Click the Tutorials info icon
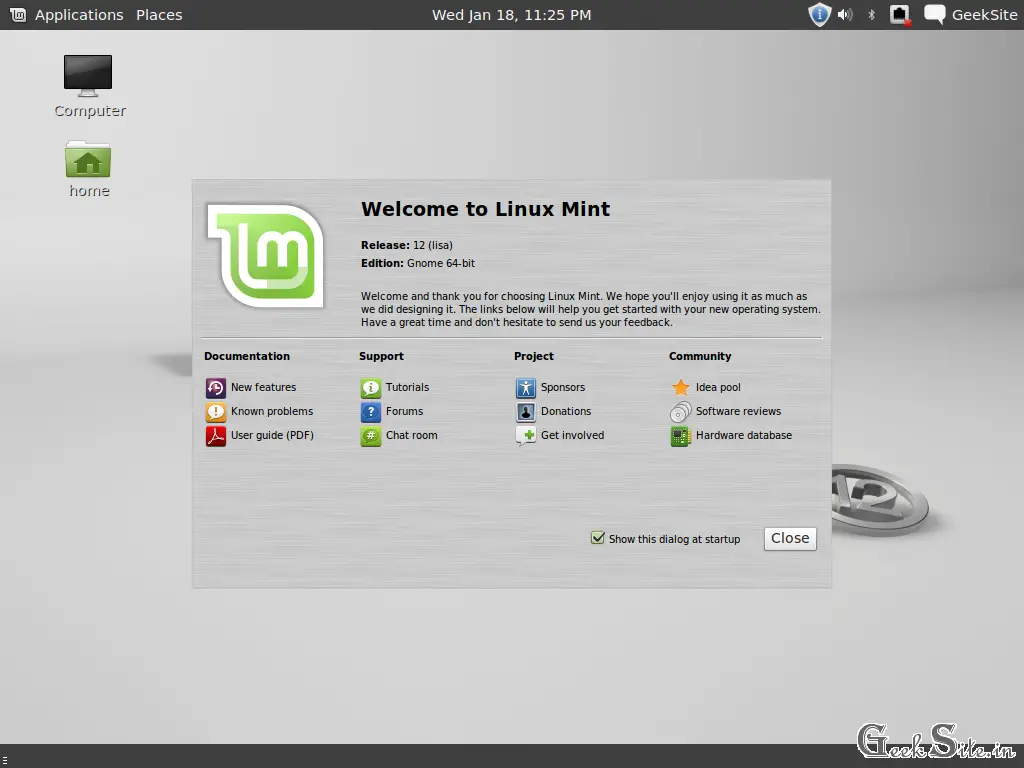This screenshot has height=768, width=1024. [x=370, y=388]
